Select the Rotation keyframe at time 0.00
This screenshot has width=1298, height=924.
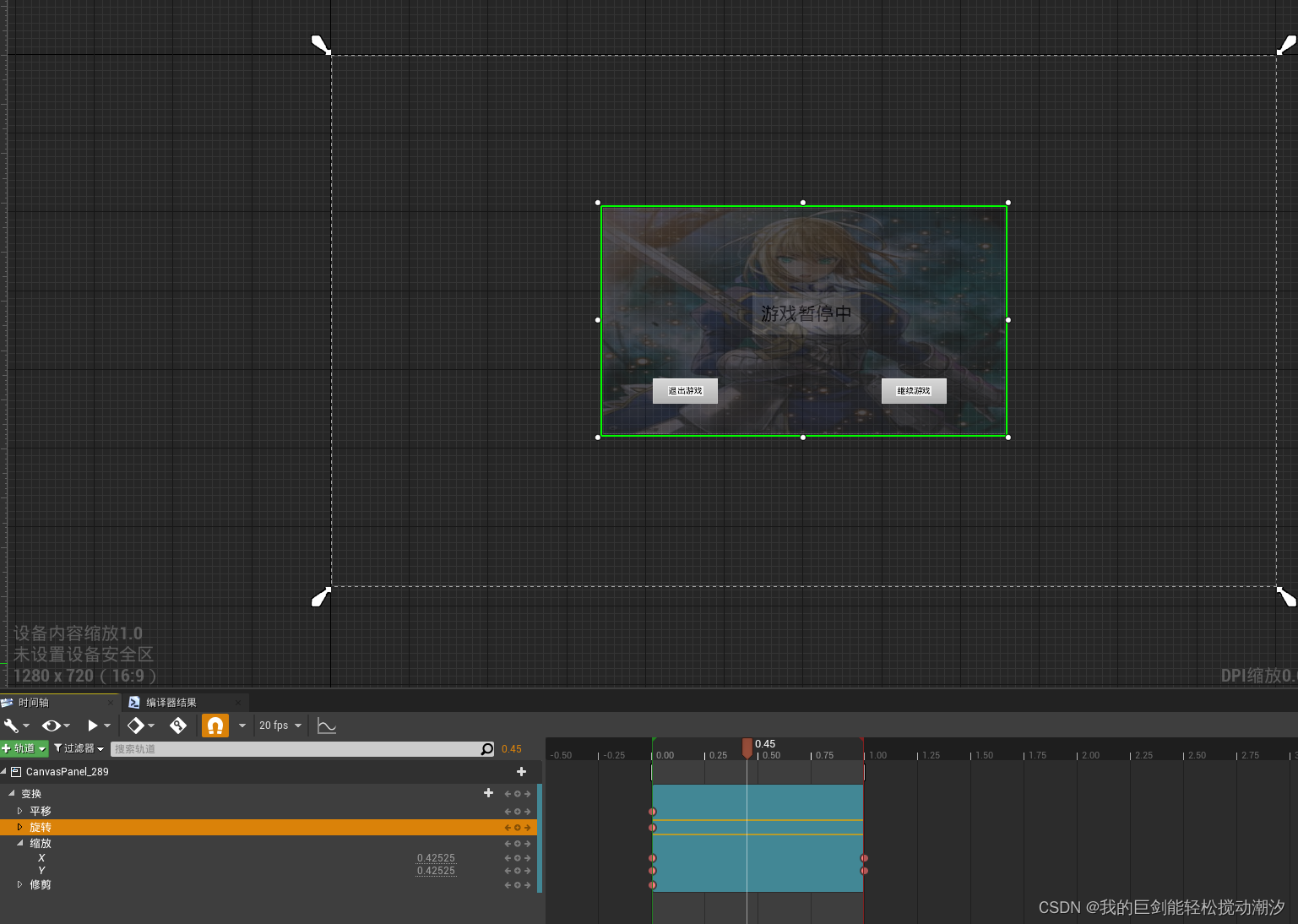pyautogui.click(x=652, y=828)
